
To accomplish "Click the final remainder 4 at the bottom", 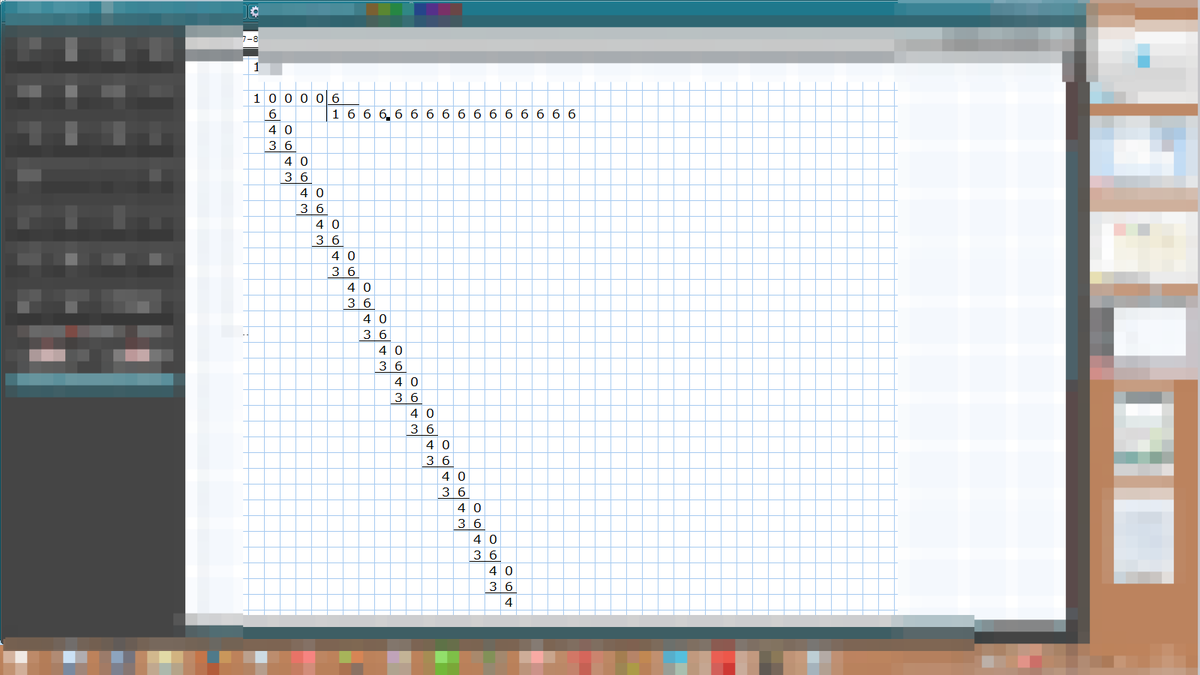I will [508, 602].
